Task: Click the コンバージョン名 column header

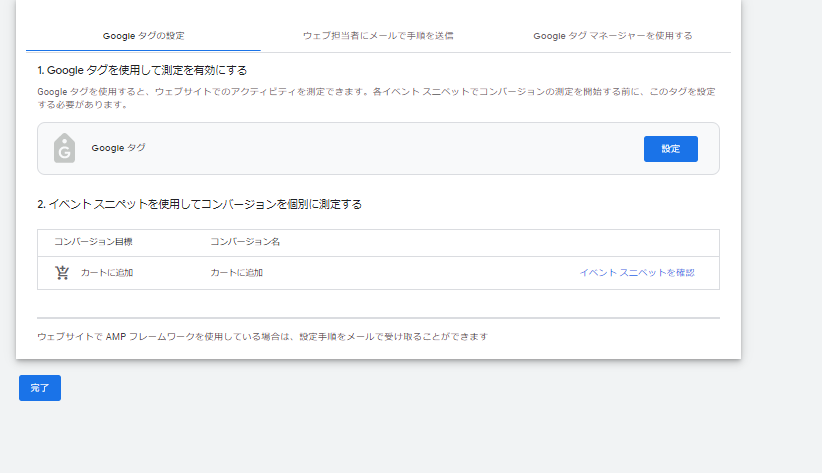Action: coord(245,242)
